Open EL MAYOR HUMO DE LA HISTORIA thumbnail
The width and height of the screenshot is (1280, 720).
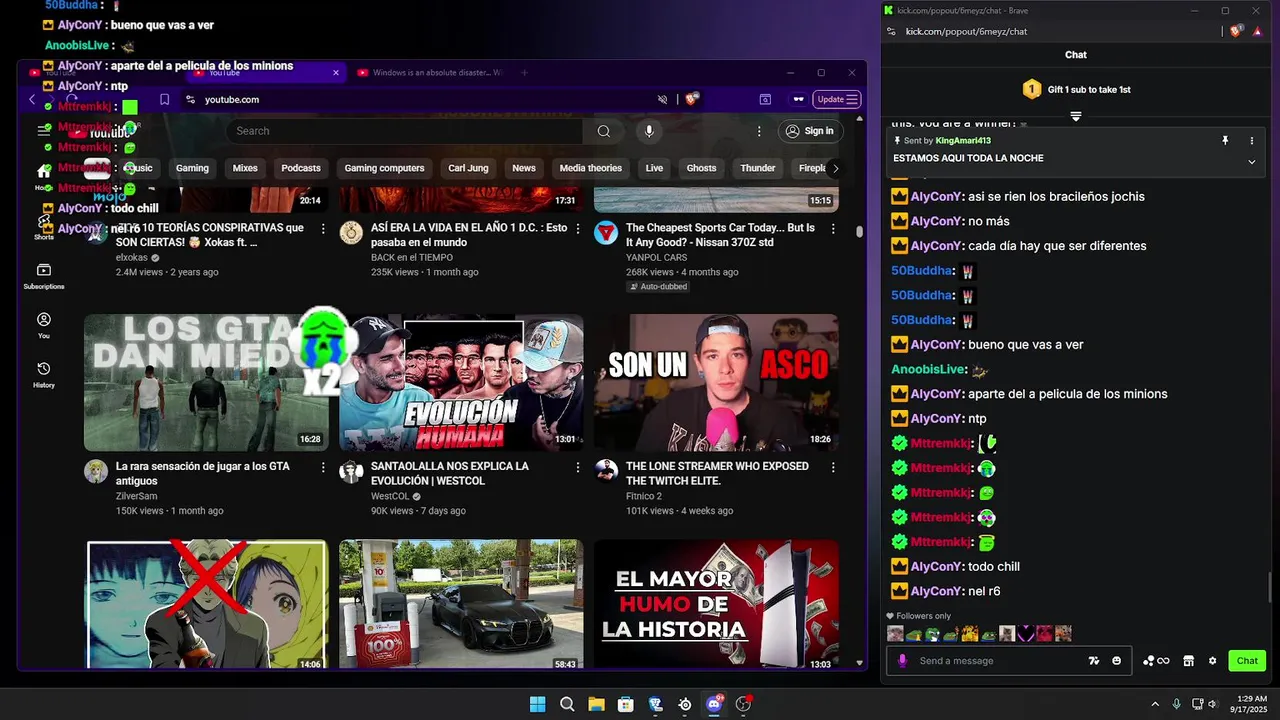[716, 604]
